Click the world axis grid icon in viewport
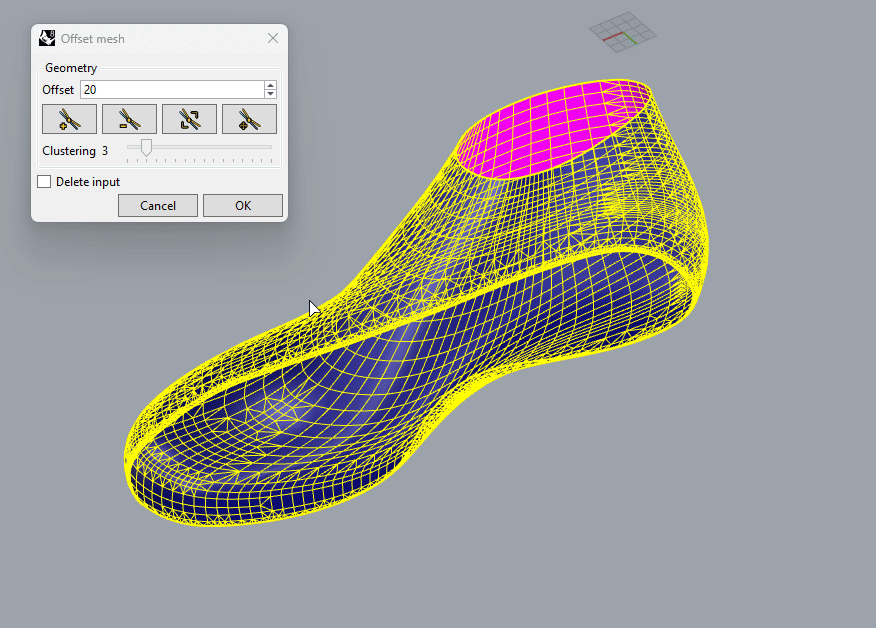This screenshot has height=628, width=876. click(x=622, y=33)
